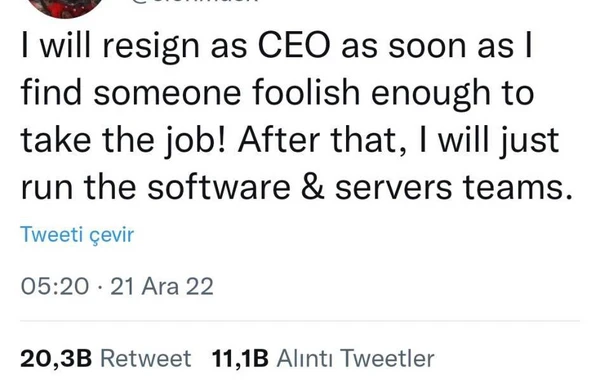Click the word teams ending the tweet

point(518,187)
